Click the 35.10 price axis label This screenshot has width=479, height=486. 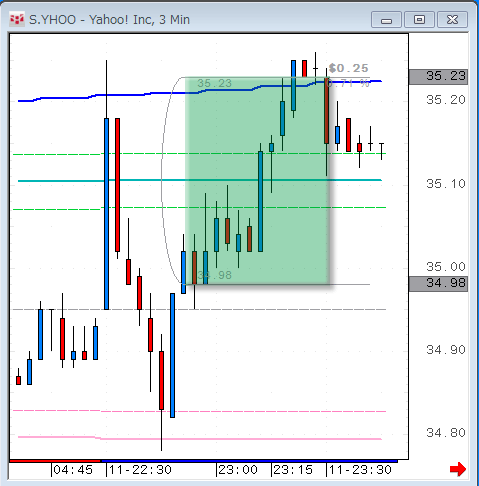coord(446,184)
